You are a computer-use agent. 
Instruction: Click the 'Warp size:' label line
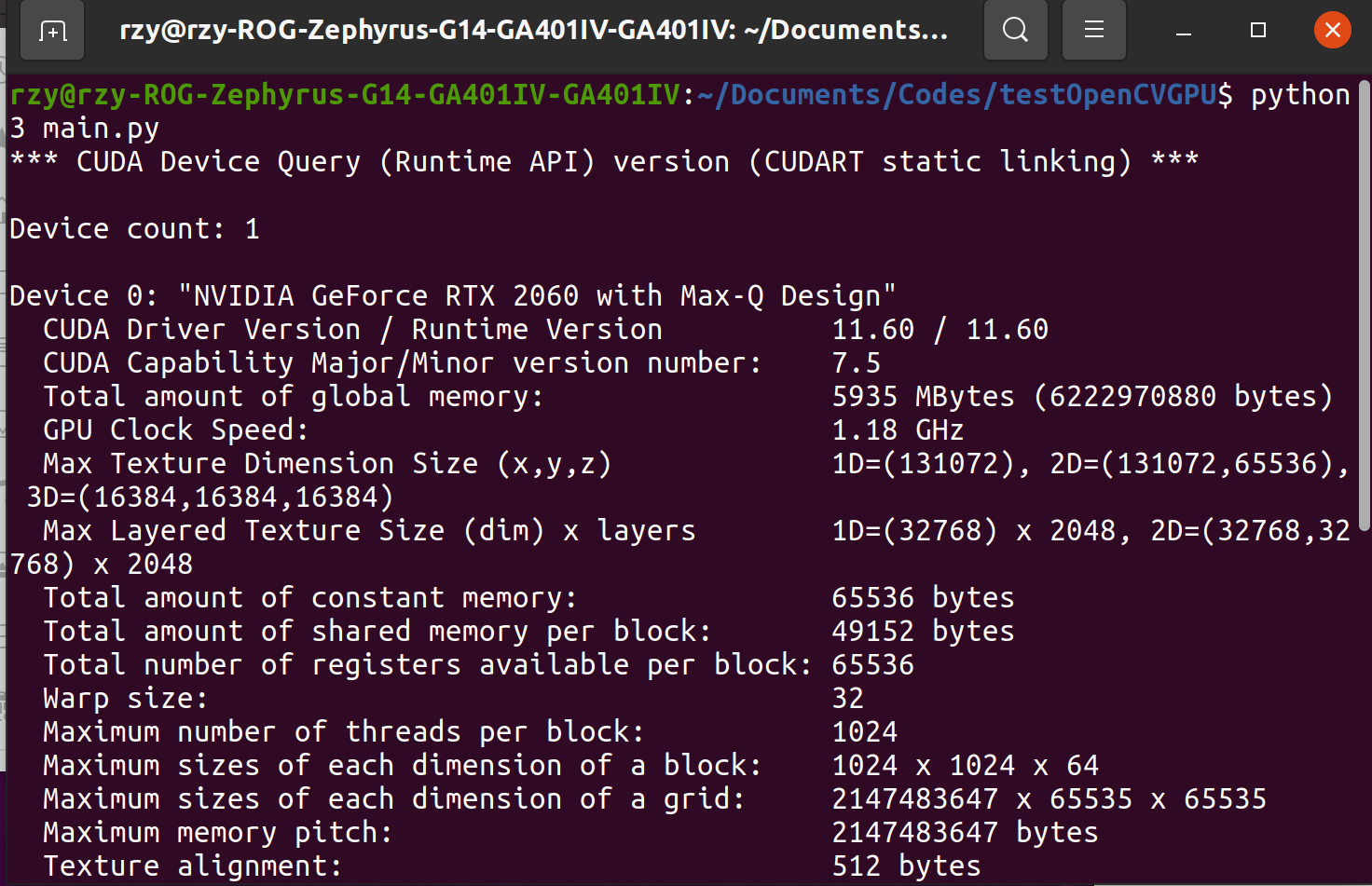pyautogui.click(x=125, y=699)
